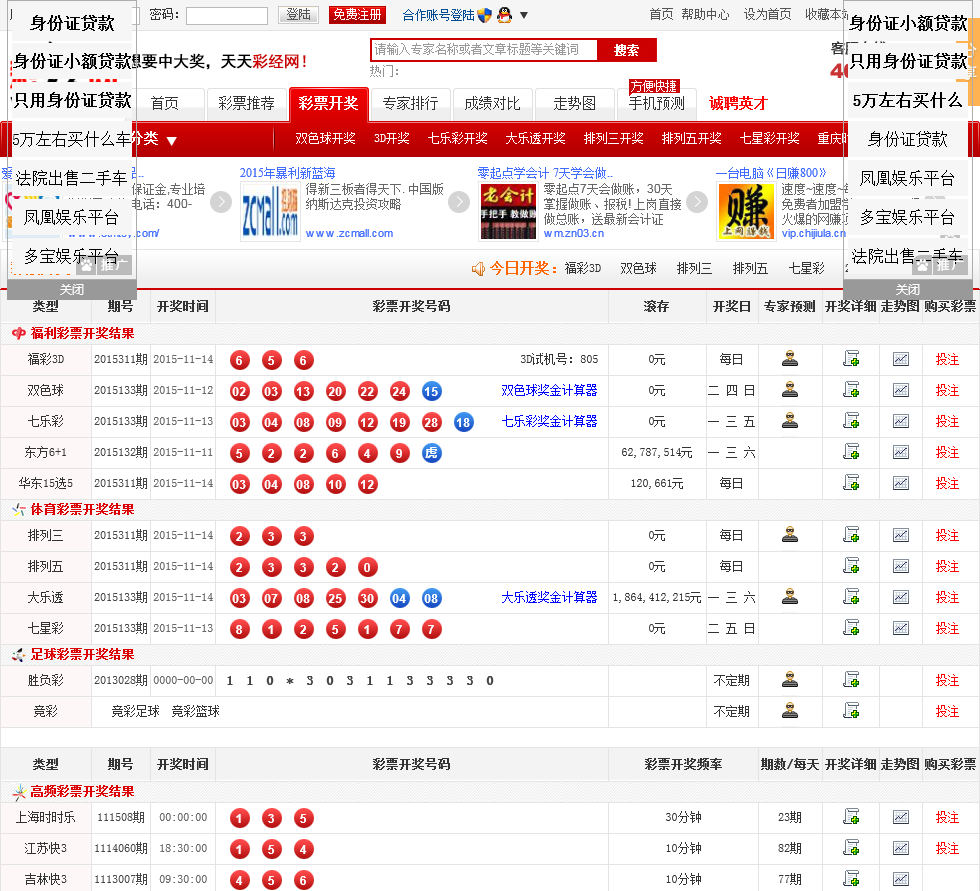
Task: Close the right floating ad panel
Action: click(908, 289)
